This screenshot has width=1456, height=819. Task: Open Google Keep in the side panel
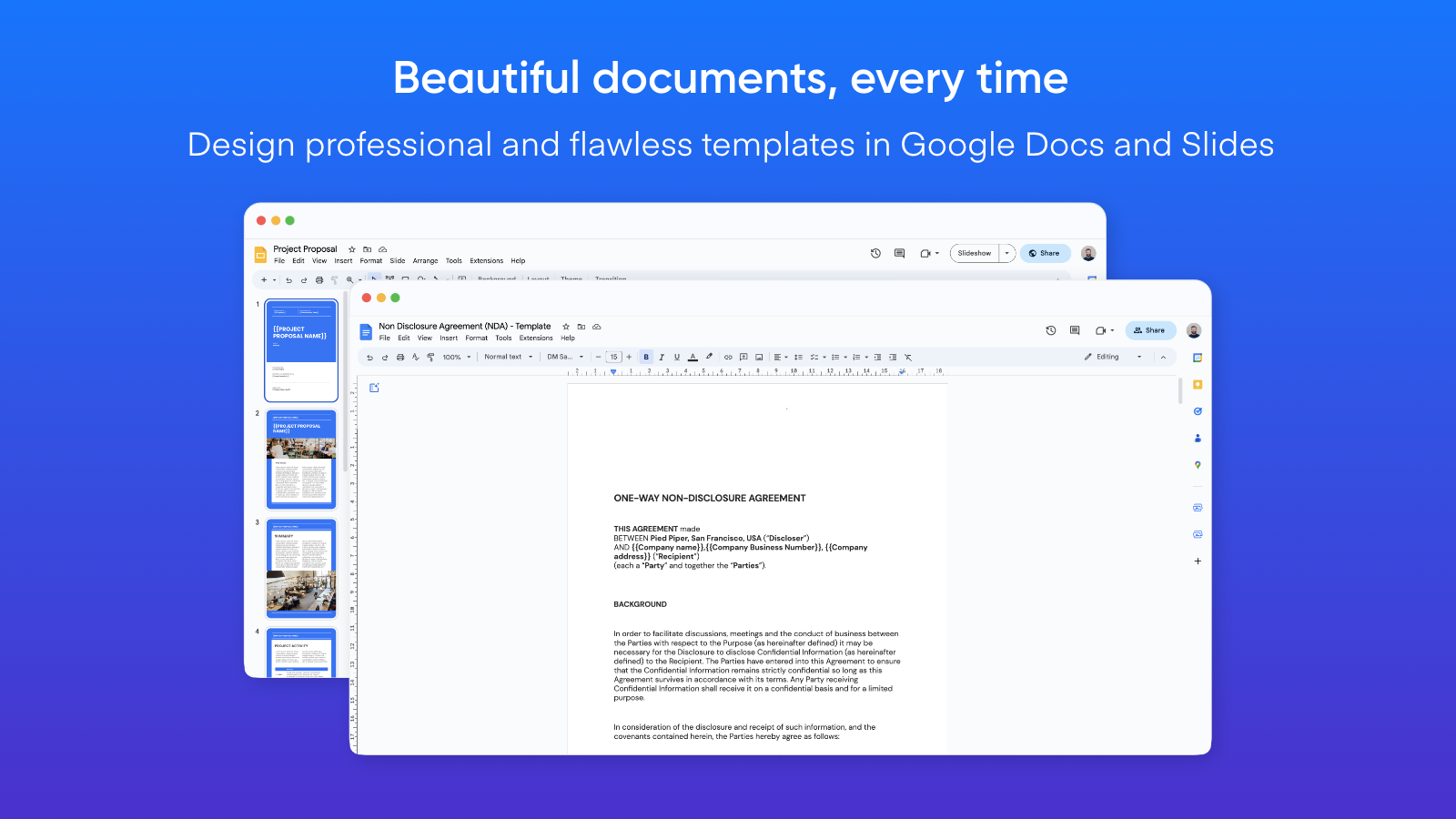(1198, 385)
